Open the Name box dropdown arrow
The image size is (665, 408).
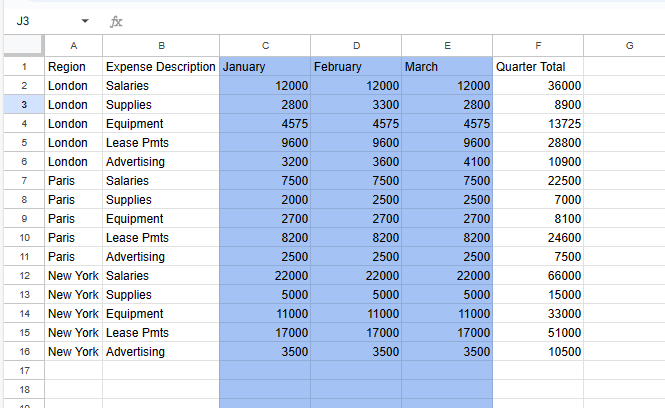click(x=84, y=21)
